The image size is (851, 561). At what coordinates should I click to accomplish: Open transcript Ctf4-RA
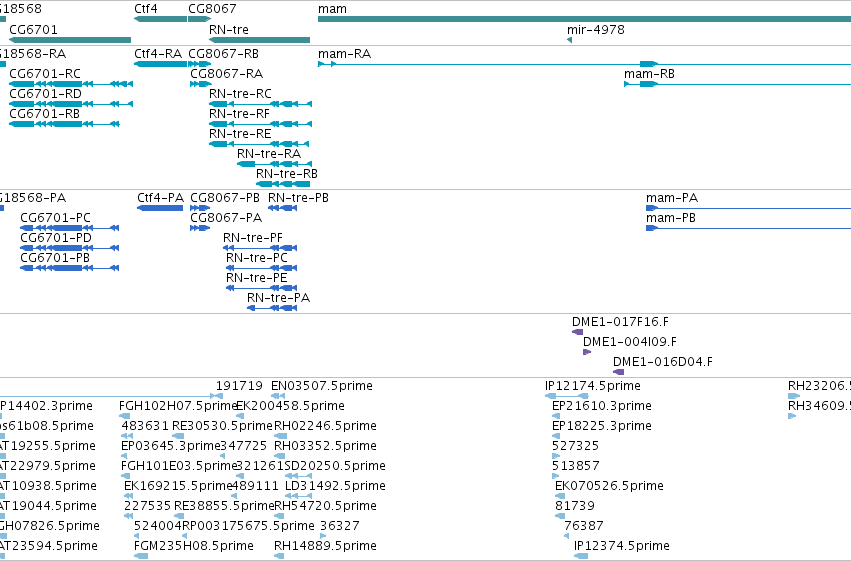158,54
